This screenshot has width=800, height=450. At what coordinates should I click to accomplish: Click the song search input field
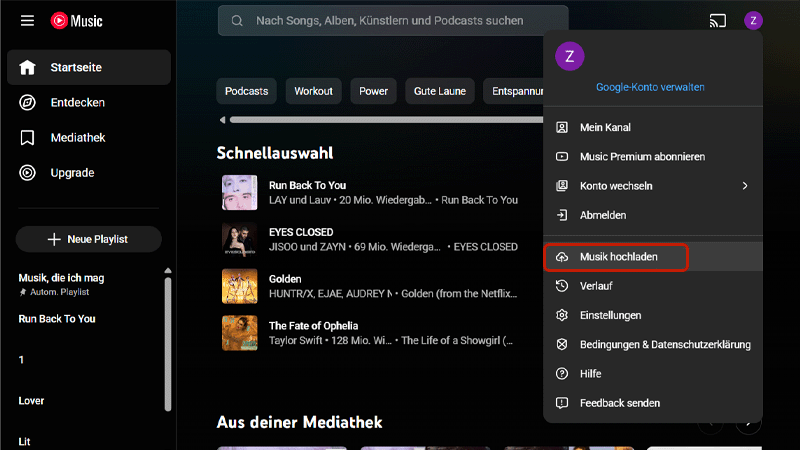(393, 21)
